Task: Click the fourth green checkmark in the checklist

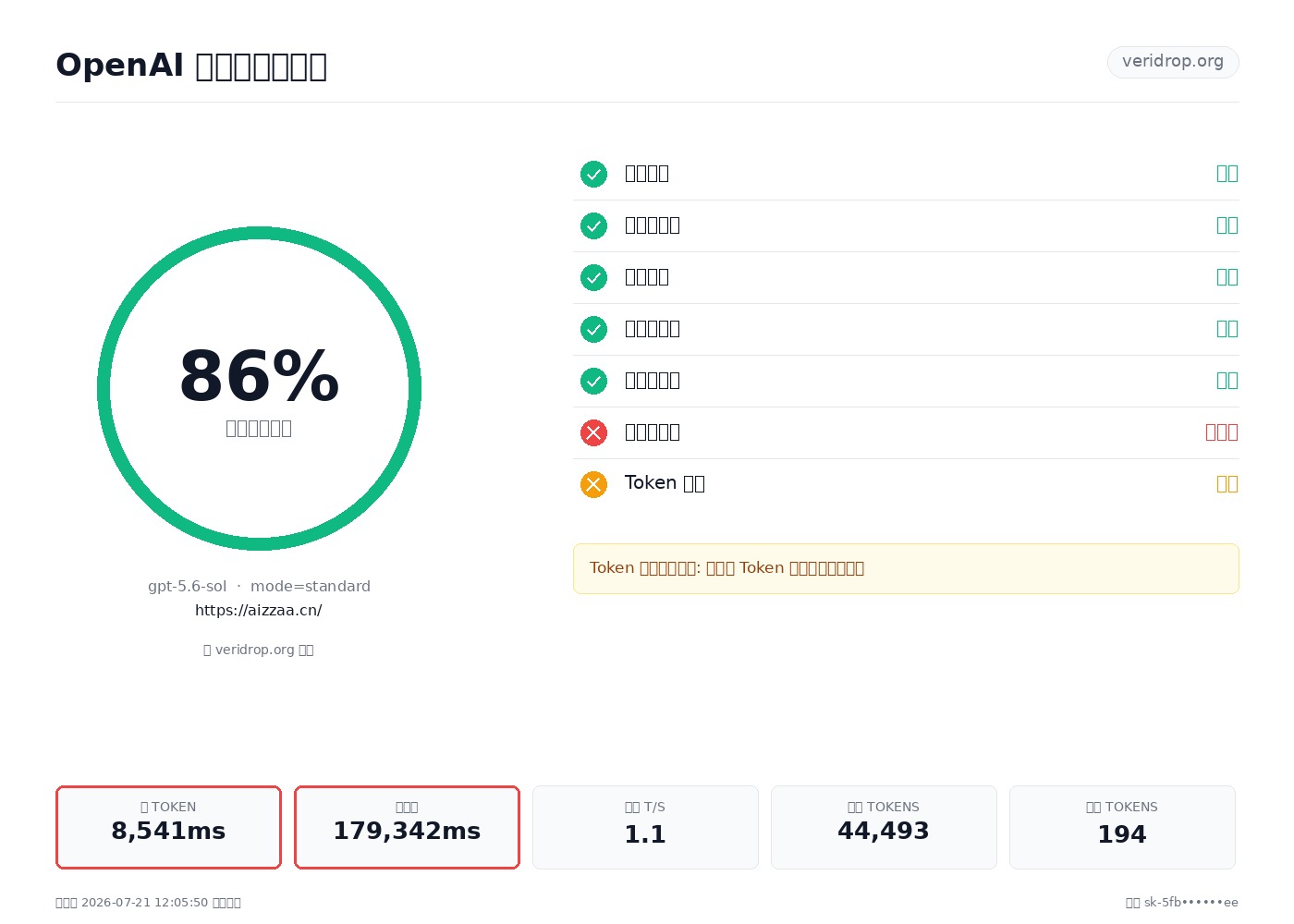Action: click(593, 329)
